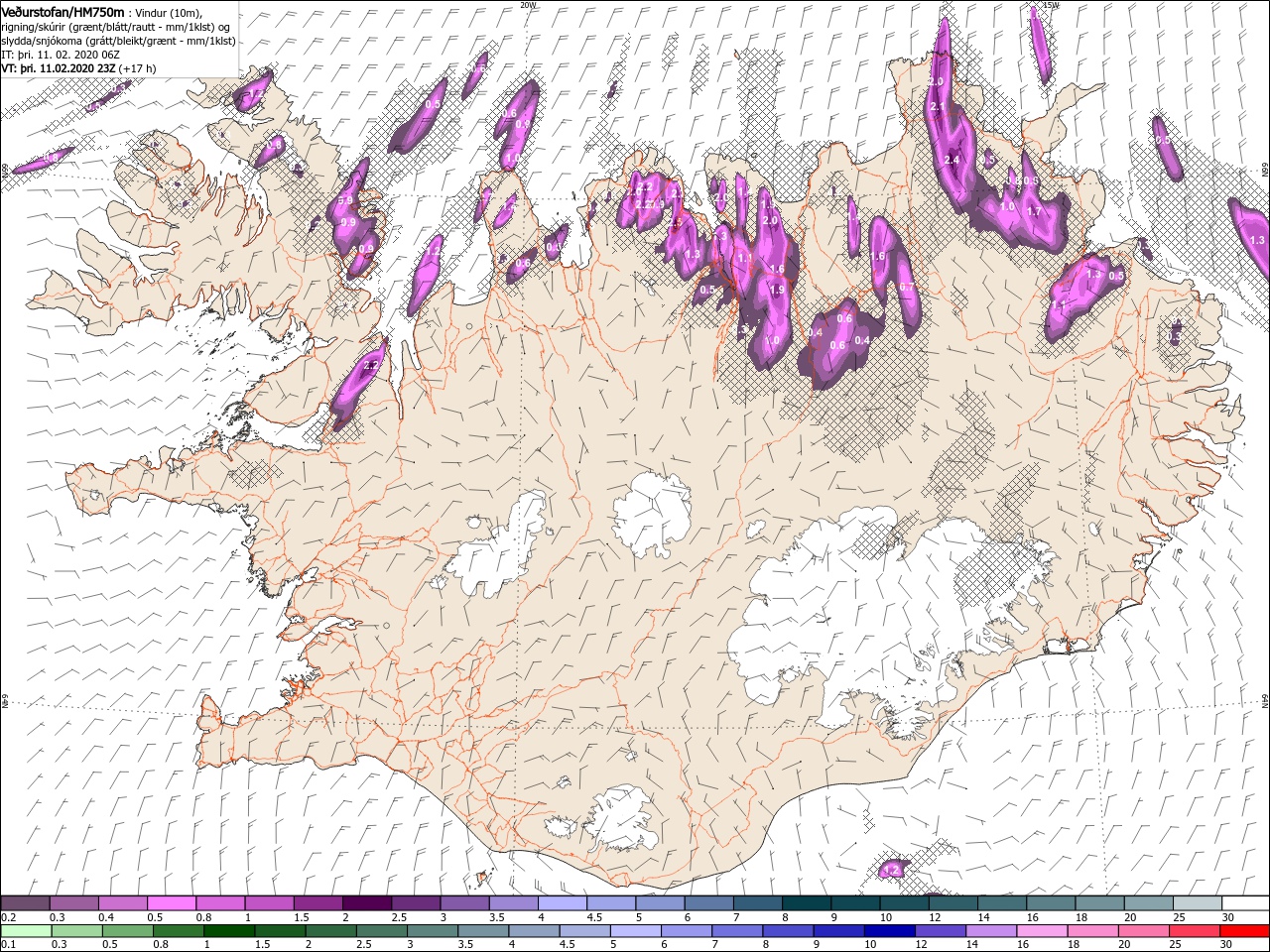Select the 16–18 light pink bottom legend swatch
1270x952 pixels.
point(1042,931)
